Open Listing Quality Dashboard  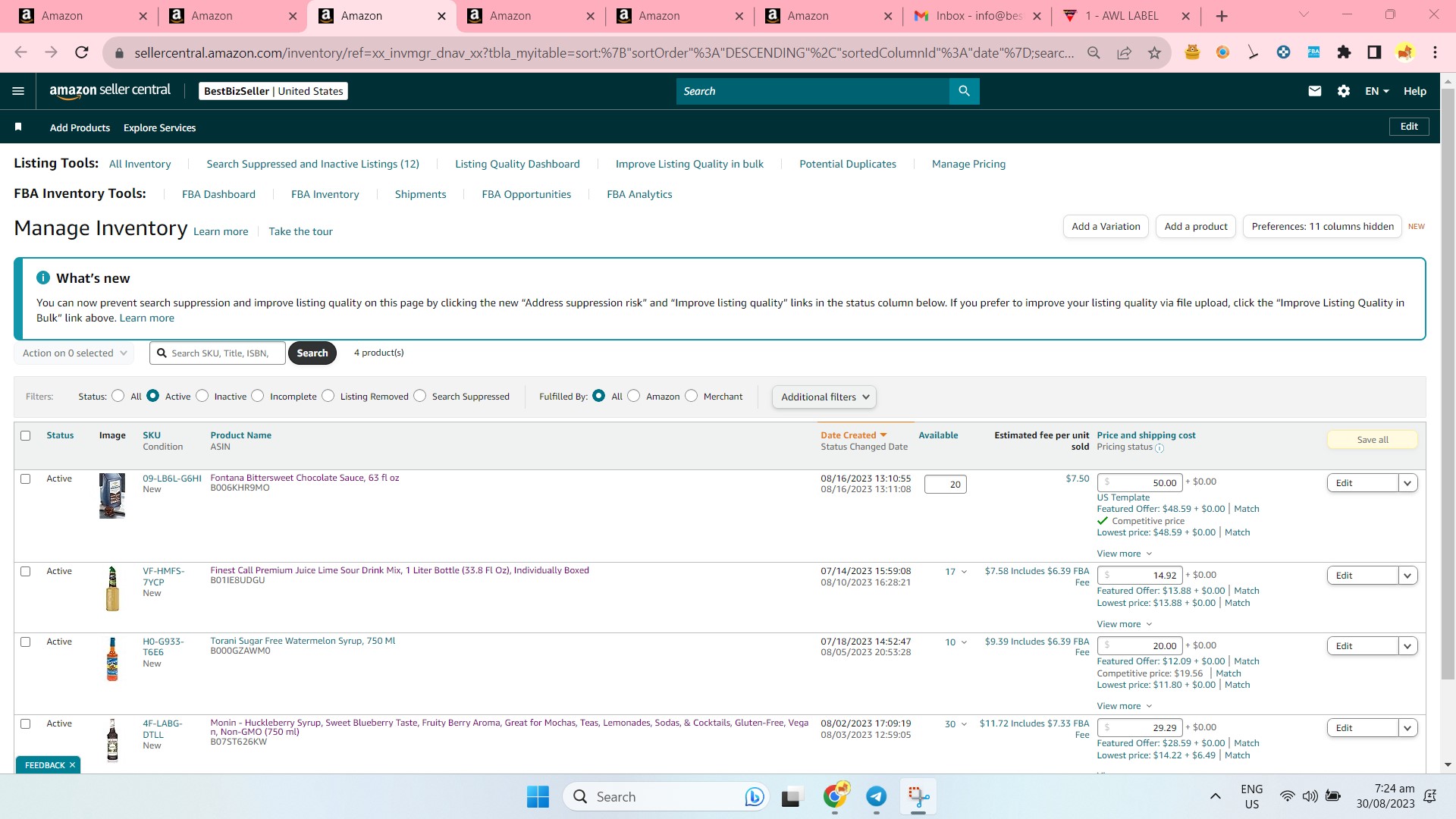(517, 164)
